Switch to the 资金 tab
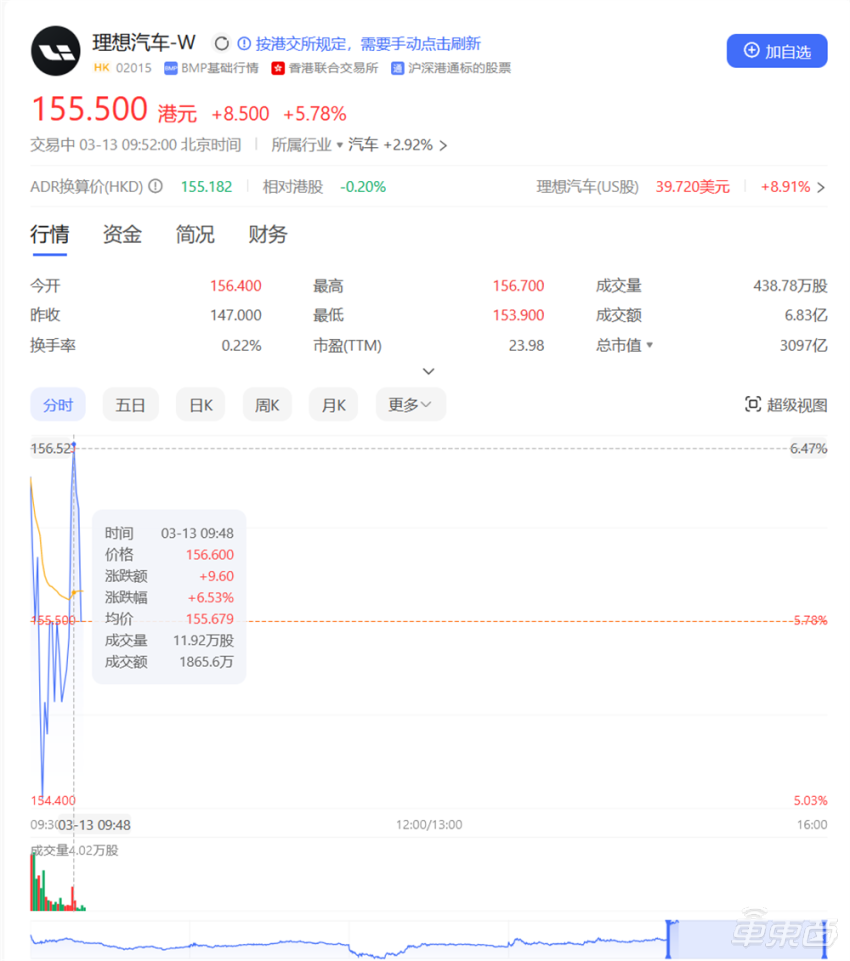The image size is (850, 961). pos(122,235)
